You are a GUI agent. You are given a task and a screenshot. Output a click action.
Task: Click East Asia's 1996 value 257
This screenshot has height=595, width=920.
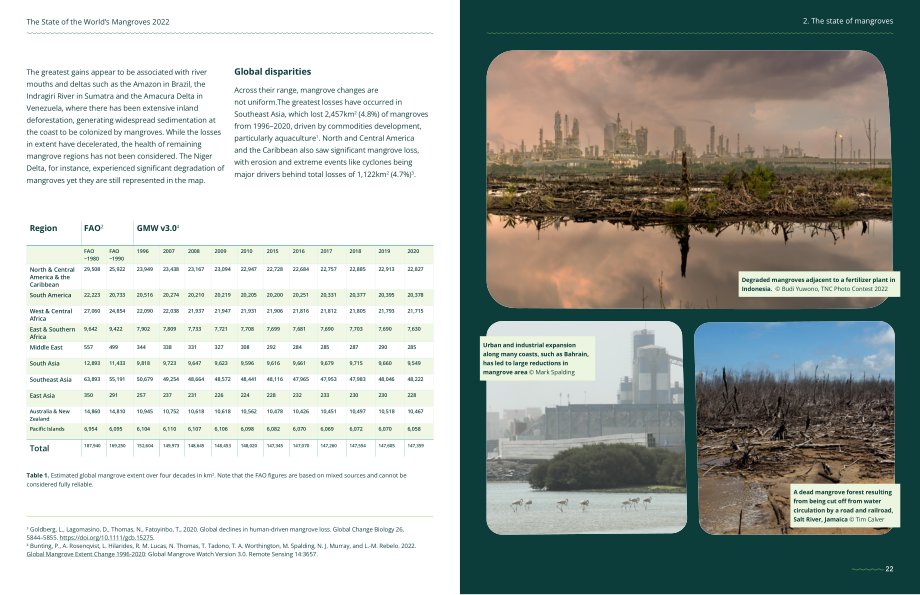(x=141, y=395)
